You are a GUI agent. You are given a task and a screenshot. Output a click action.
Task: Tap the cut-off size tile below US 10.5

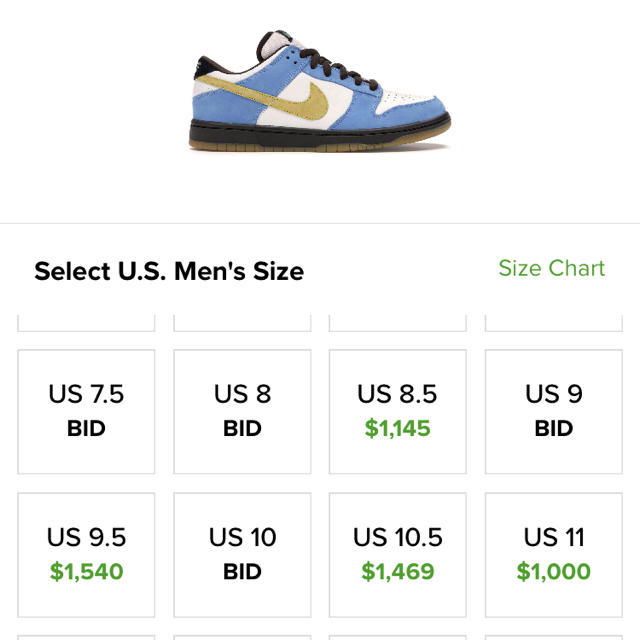398,638
